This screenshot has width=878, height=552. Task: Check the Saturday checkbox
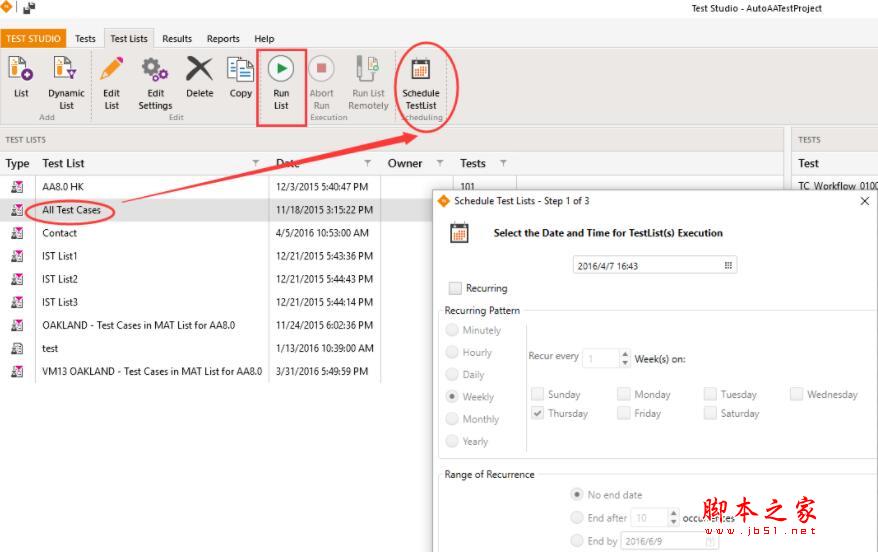click(710, 413)
